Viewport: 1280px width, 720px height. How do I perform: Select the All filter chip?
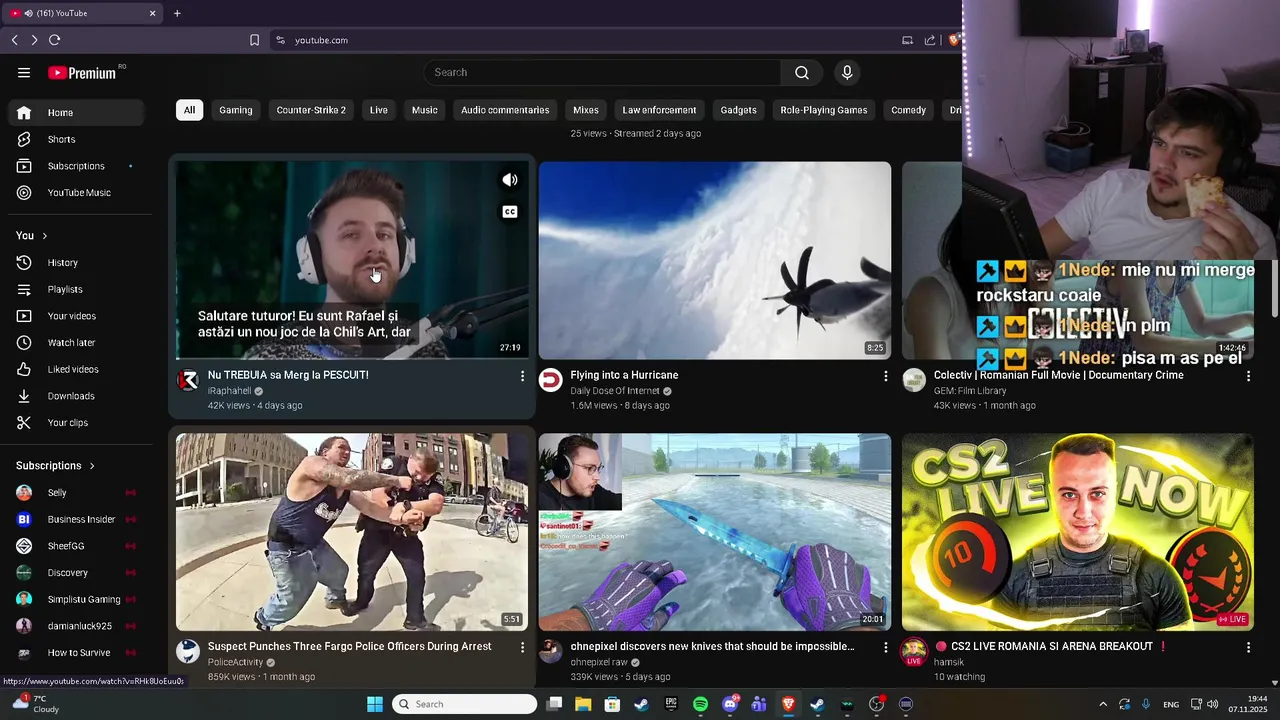pyautogui.click(x=189, y=110)
